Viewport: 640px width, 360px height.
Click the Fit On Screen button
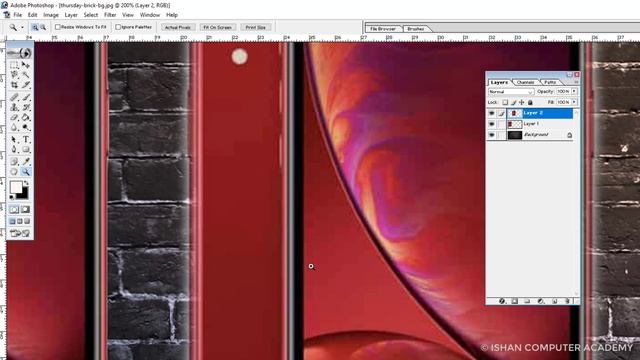pos(218,27)
